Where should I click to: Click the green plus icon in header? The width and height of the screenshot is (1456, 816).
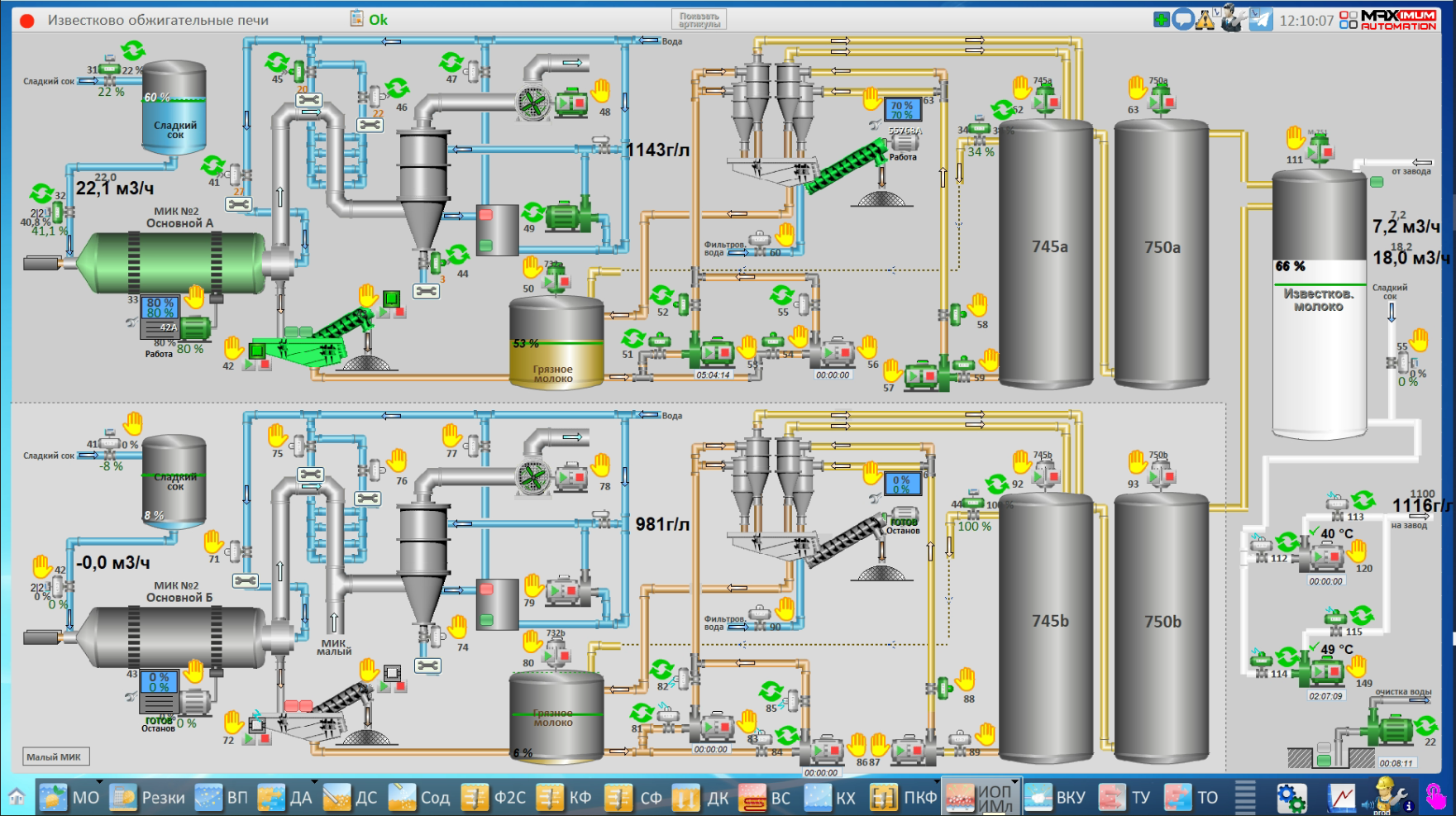pyautogui.click(x=1162, y=19)
